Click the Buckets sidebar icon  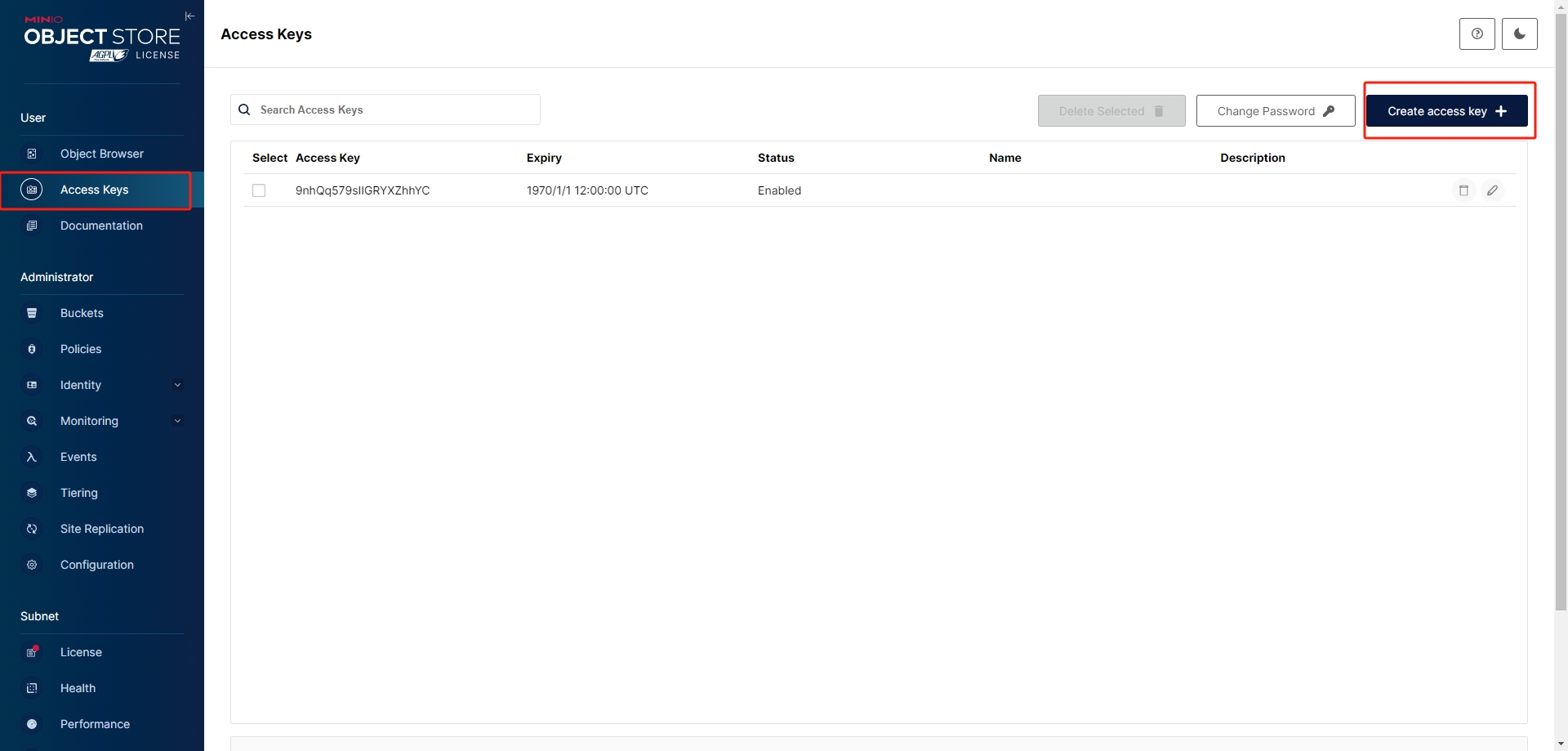32,313
